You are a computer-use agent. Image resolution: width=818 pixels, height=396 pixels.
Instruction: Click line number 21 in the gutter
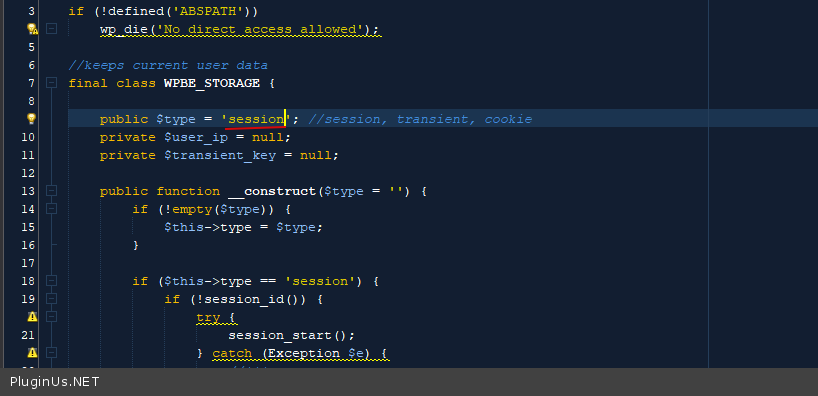pos(28,335)
